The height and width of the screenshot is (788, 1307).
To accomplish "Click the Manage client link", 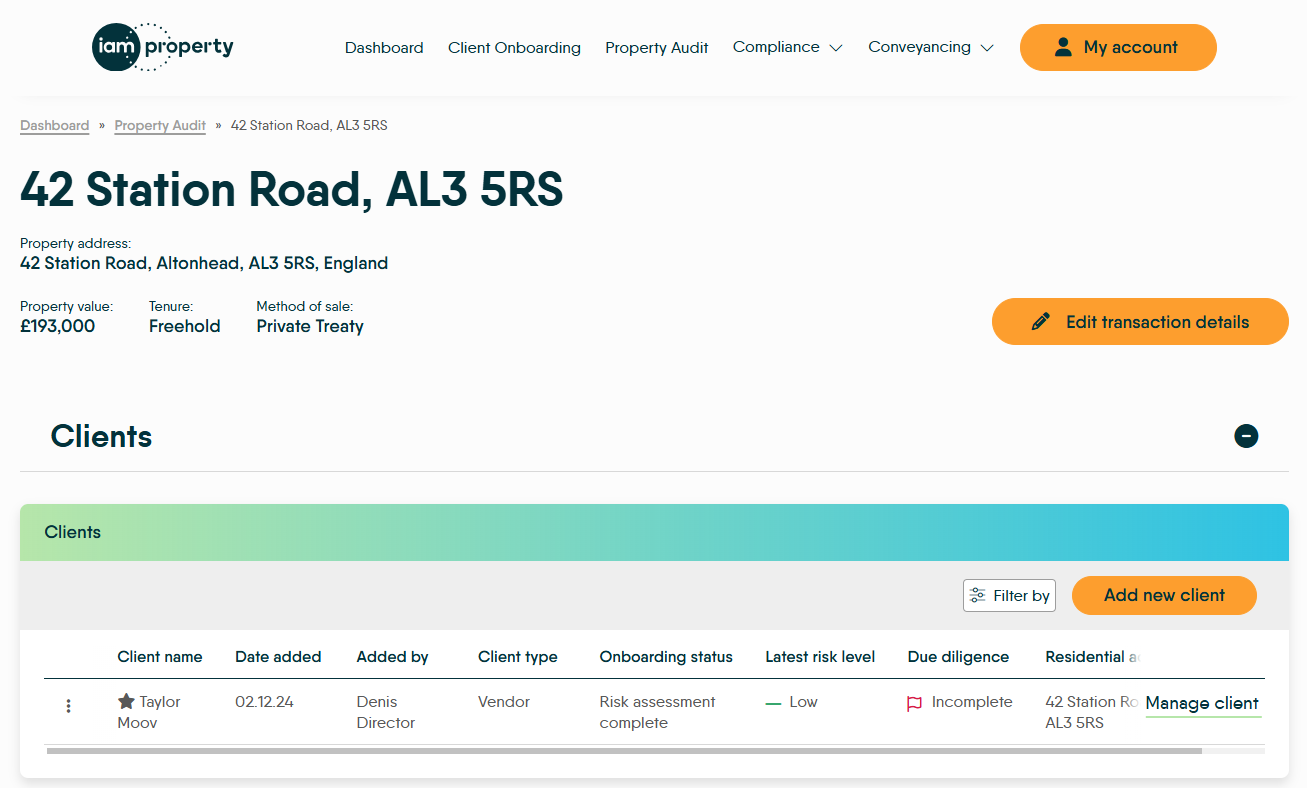I will click(1202, 703).
